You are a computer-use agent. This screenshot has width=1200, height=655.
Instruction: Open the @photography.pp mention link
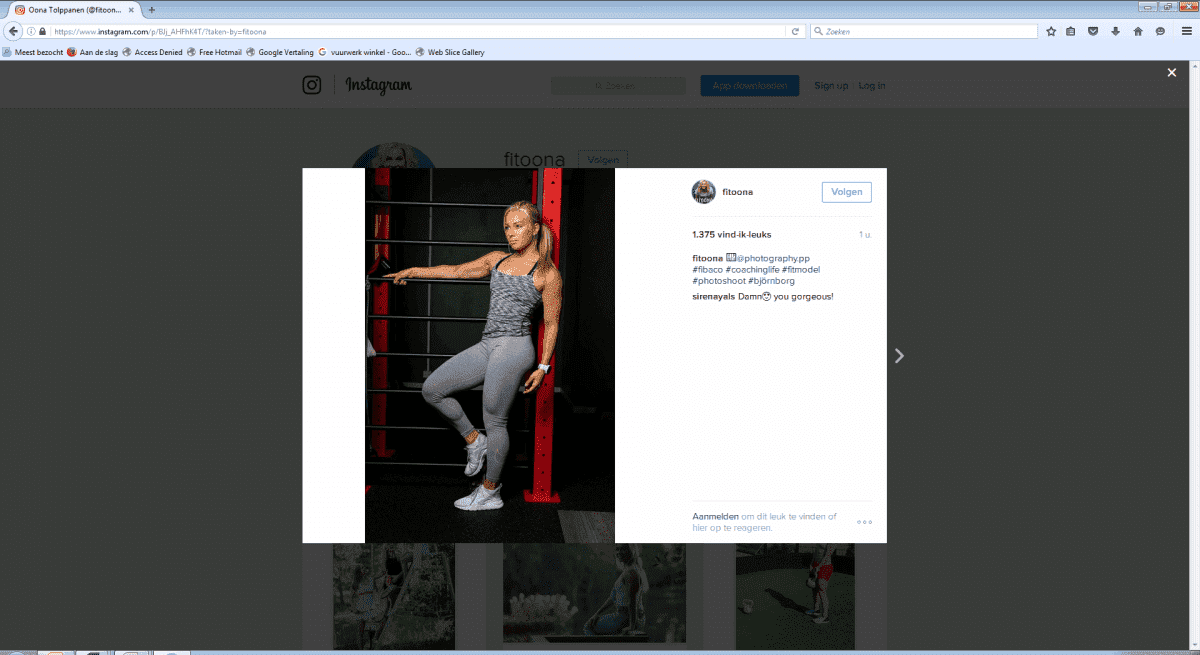coord(773,258)
